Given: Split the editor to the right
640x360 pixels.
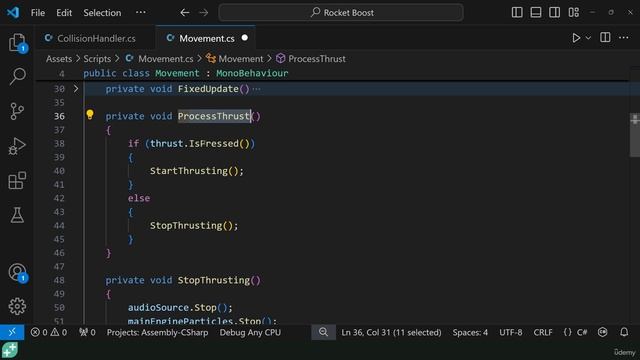Looking at the screenshot, I should pos(605,38).
